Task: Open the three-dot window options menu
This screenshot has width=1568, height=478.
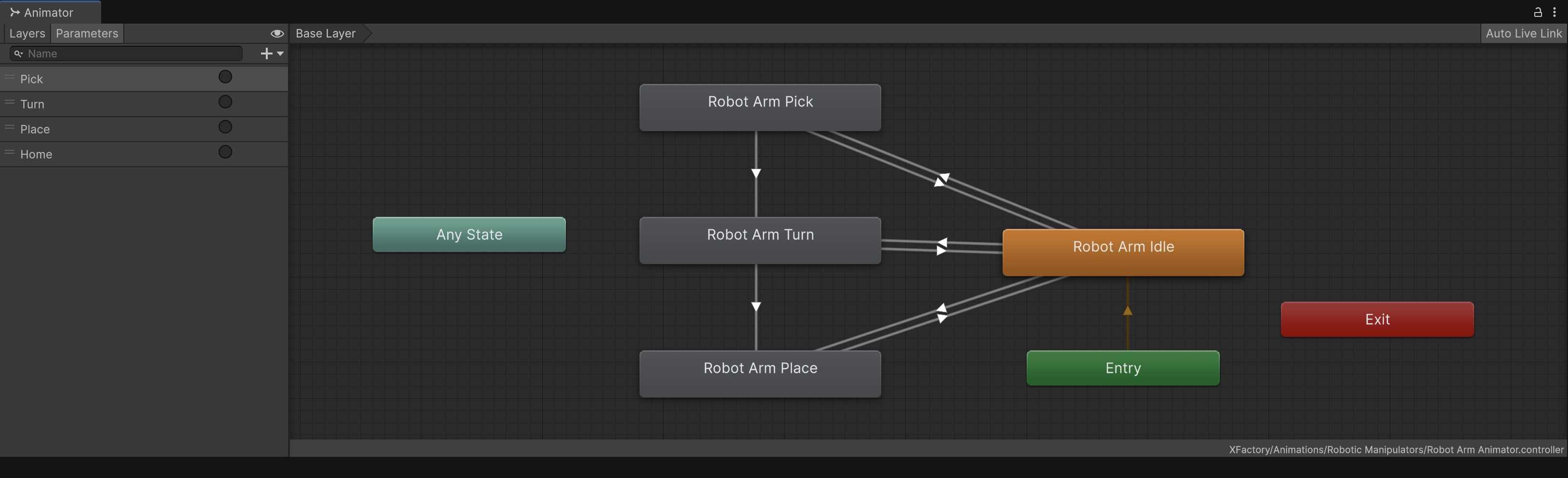Action: point(1554,12)
